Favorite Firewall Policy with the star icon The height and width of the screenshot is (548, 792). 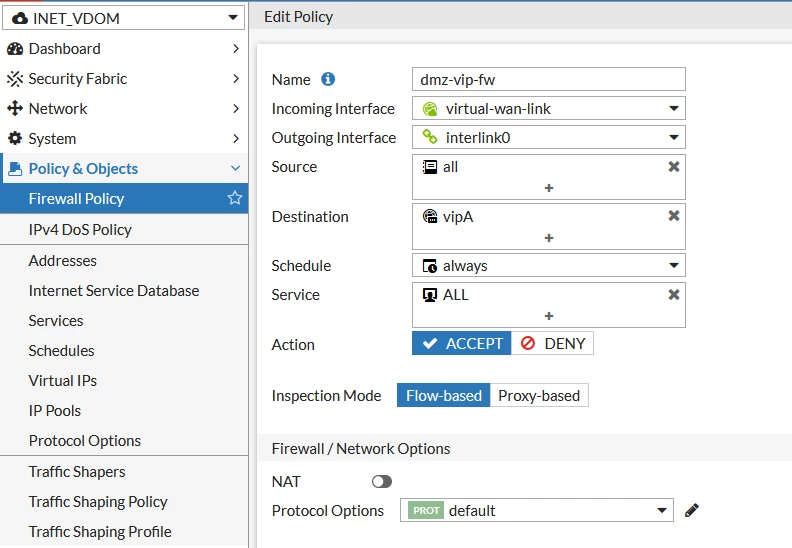[235, 198]
